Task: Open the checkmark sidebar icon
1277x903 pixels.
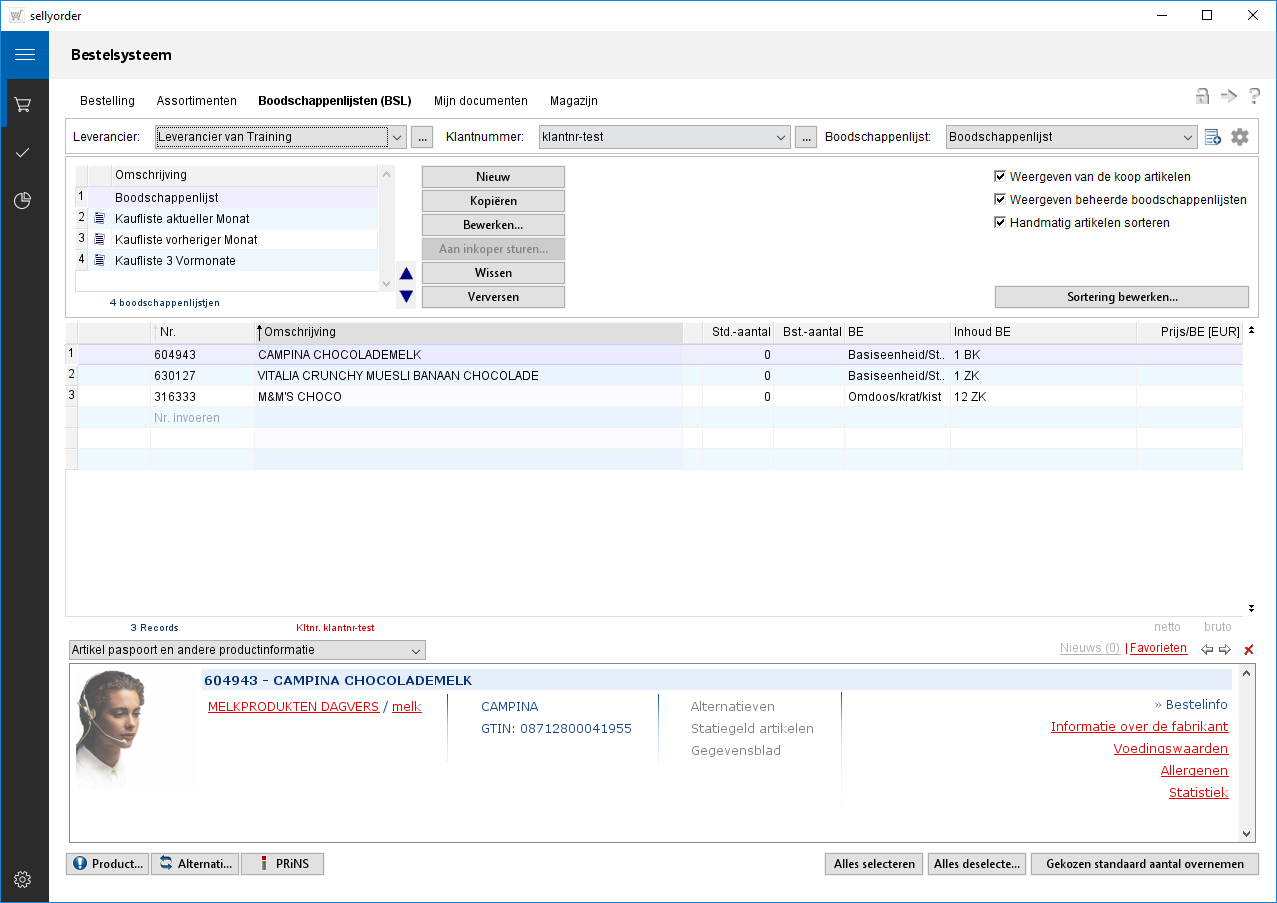Action: tap(24, 152)
